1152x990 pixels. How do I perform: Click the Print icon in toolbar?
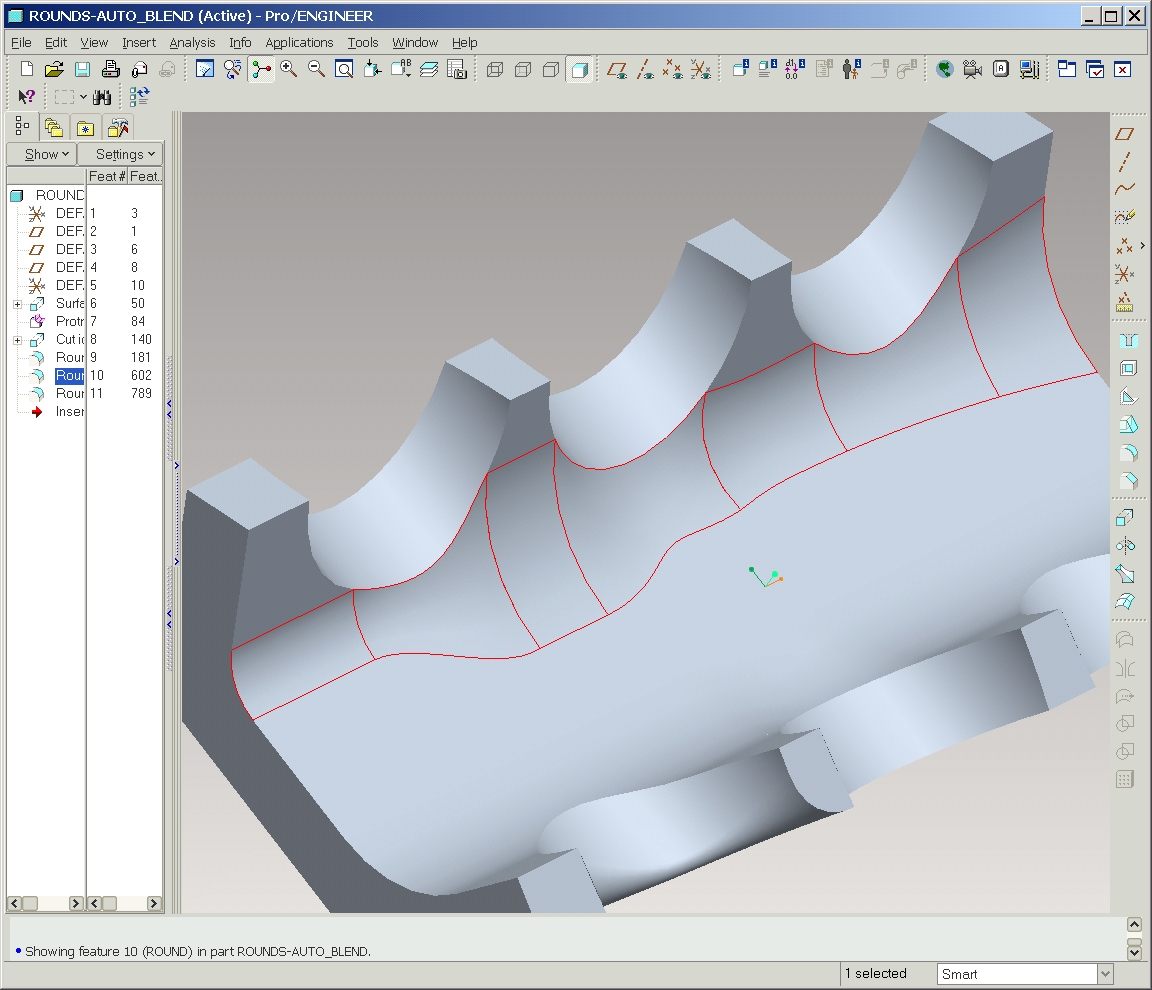click(111, 69)
